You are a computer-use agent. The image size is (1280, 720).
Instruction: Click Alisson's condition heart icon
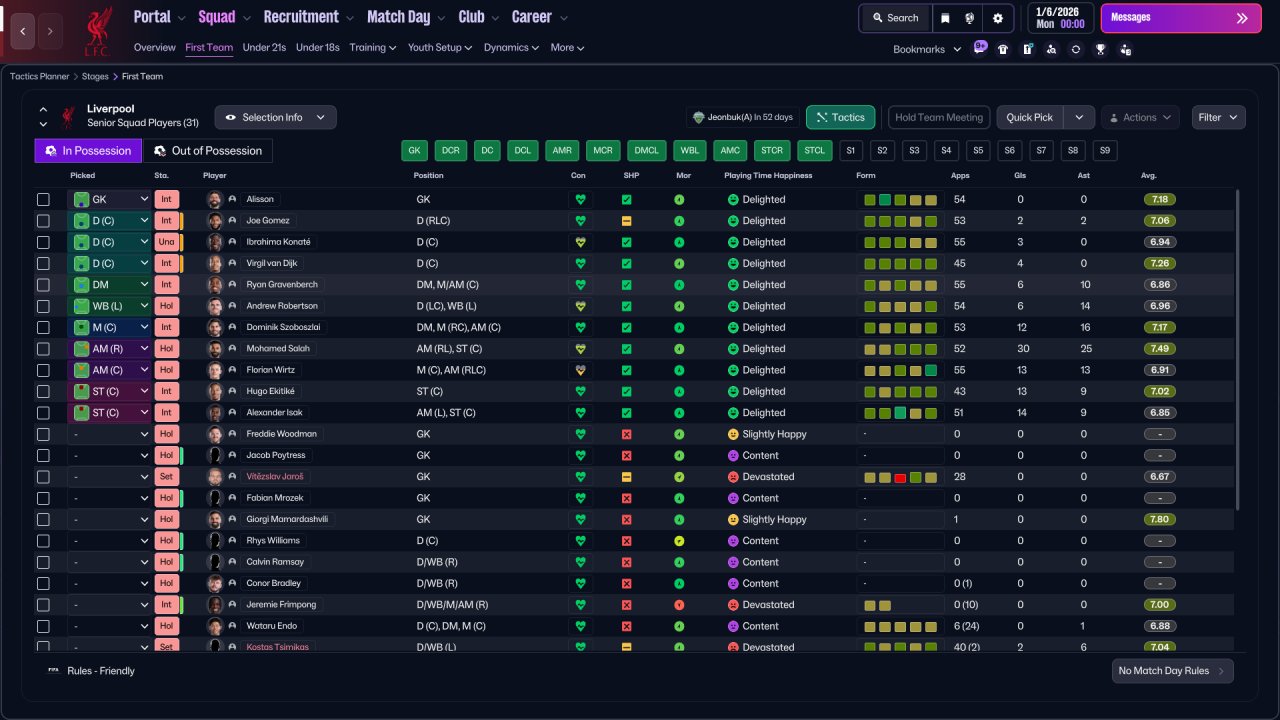(579, 199)
